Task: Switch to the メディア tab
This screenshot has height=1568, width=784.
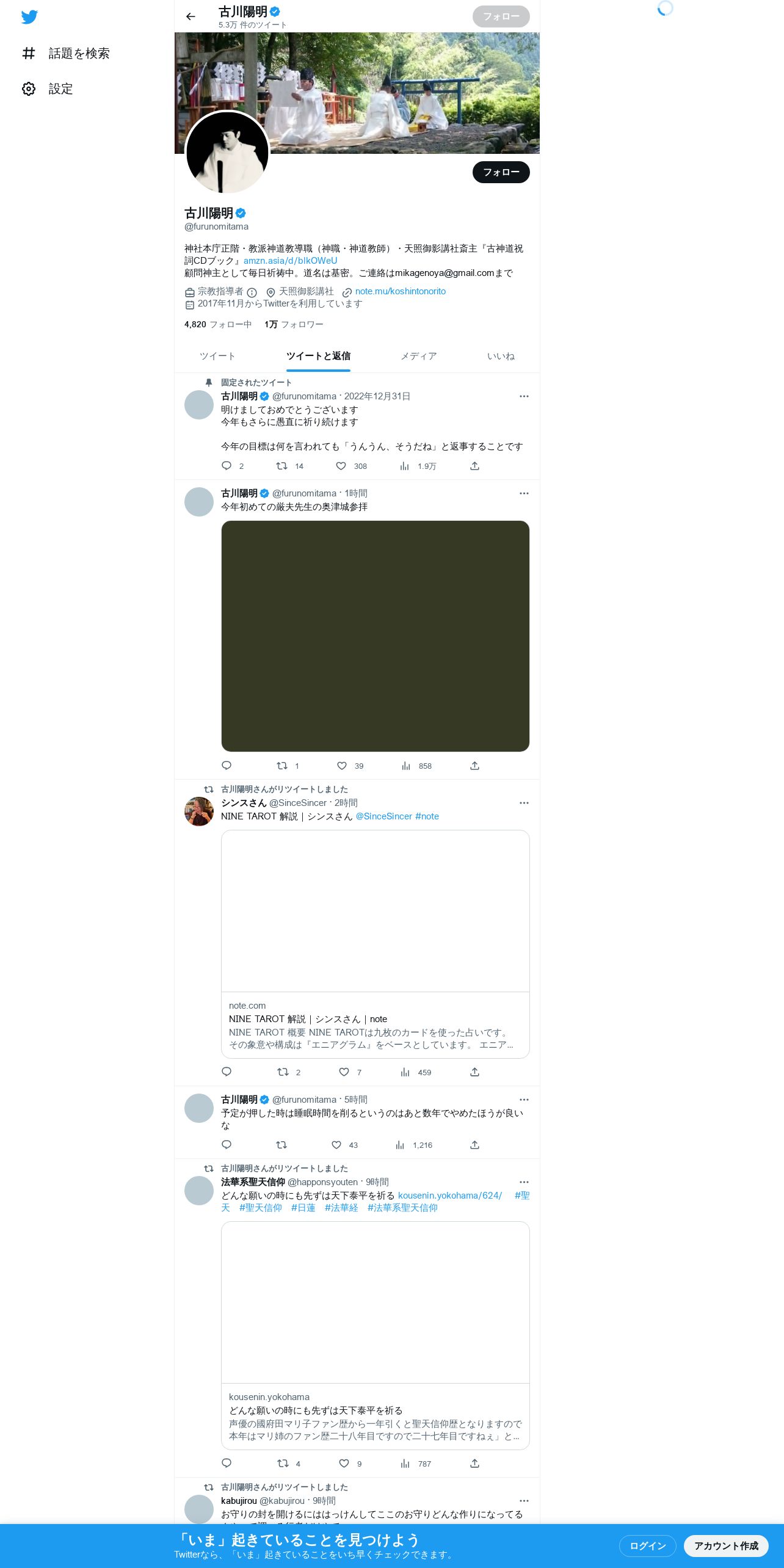Action: point(419,356)
